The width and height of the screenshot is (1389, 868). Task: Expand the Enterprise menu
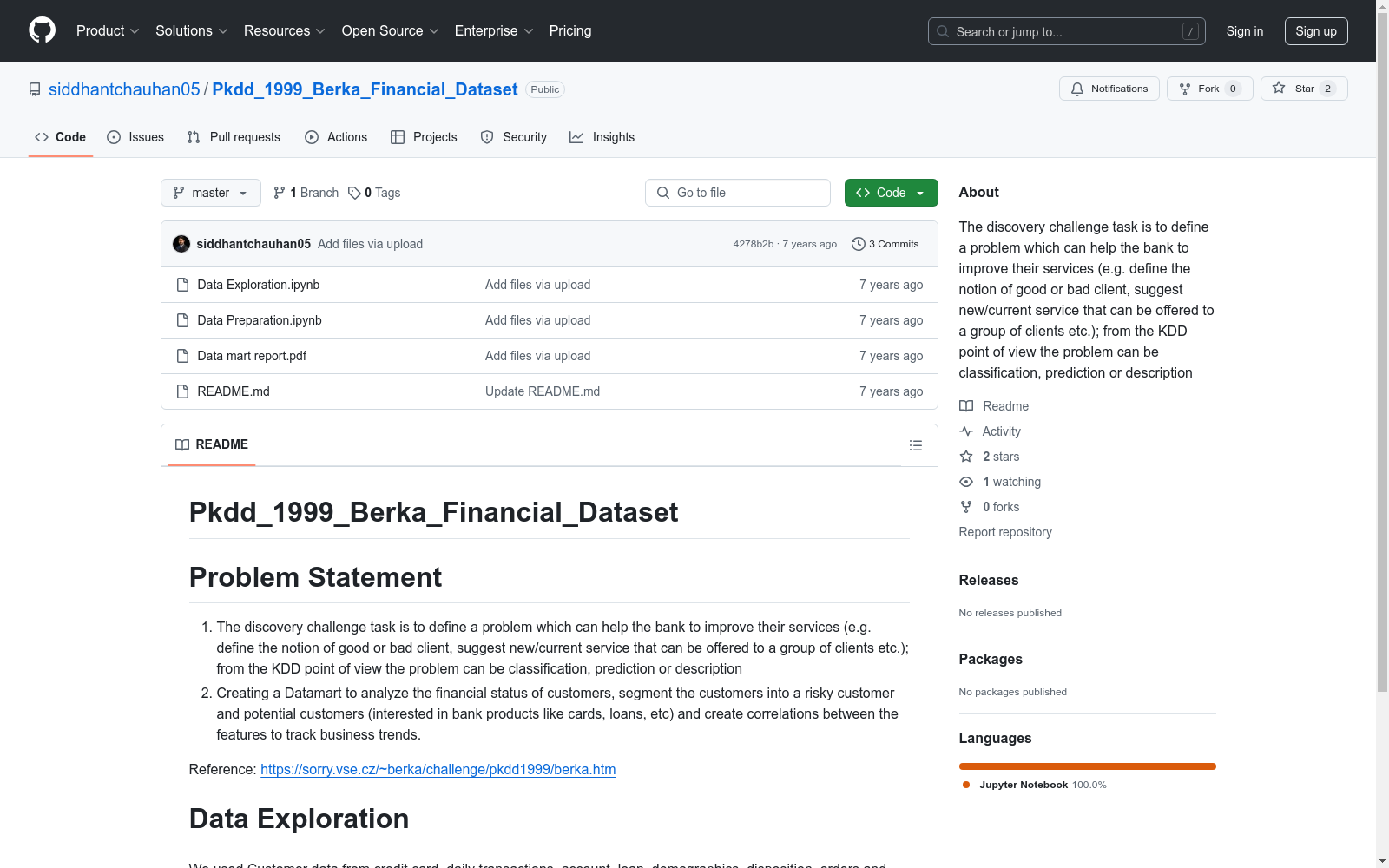point(494,31)
